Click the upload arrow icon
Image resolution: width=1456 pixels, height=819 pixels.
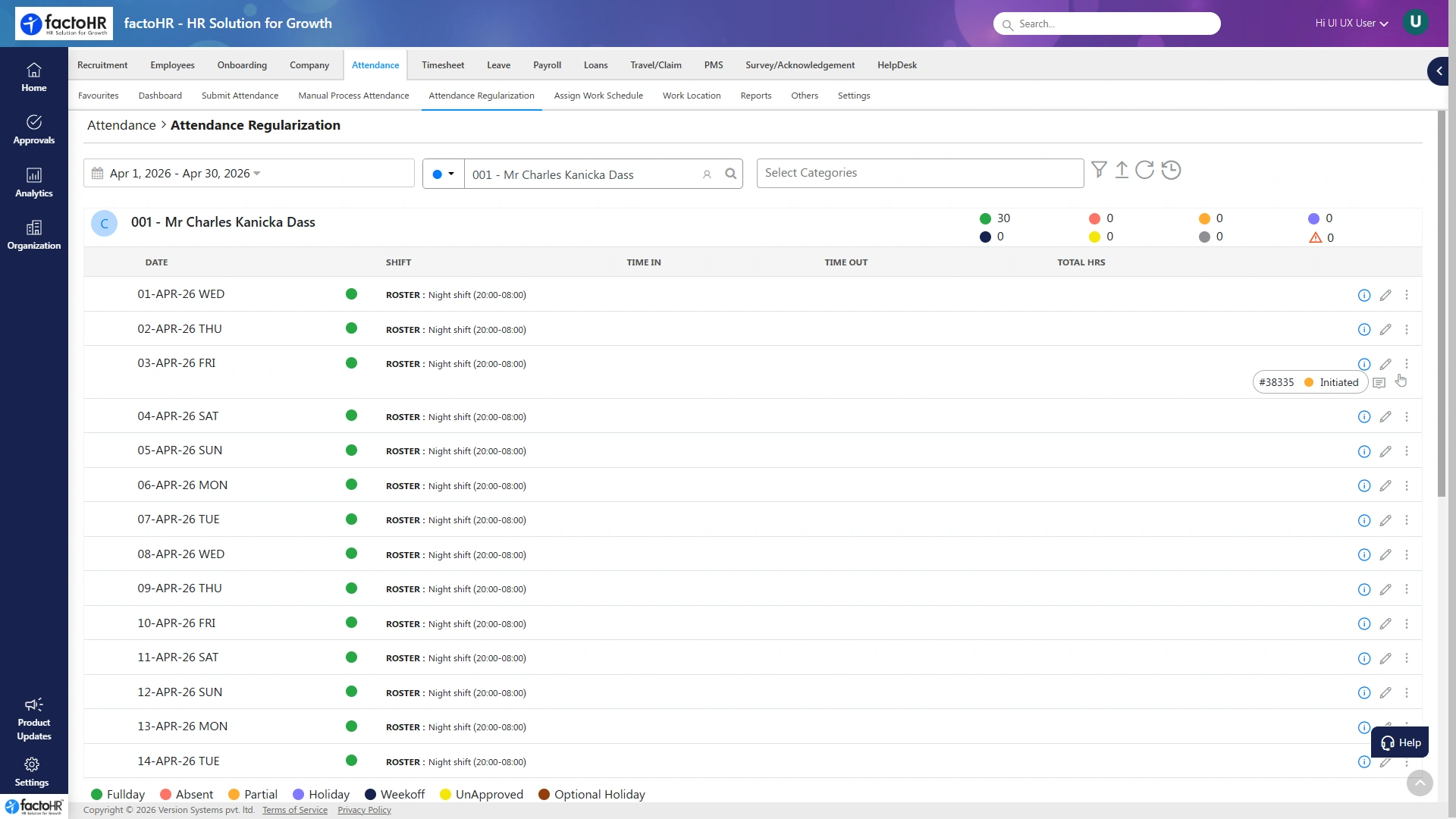[x=1122, y=170]
